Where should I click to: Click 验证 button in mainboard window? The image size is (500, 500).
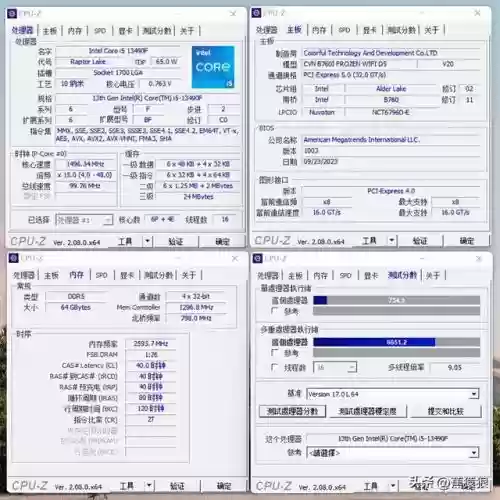(420, 240)
